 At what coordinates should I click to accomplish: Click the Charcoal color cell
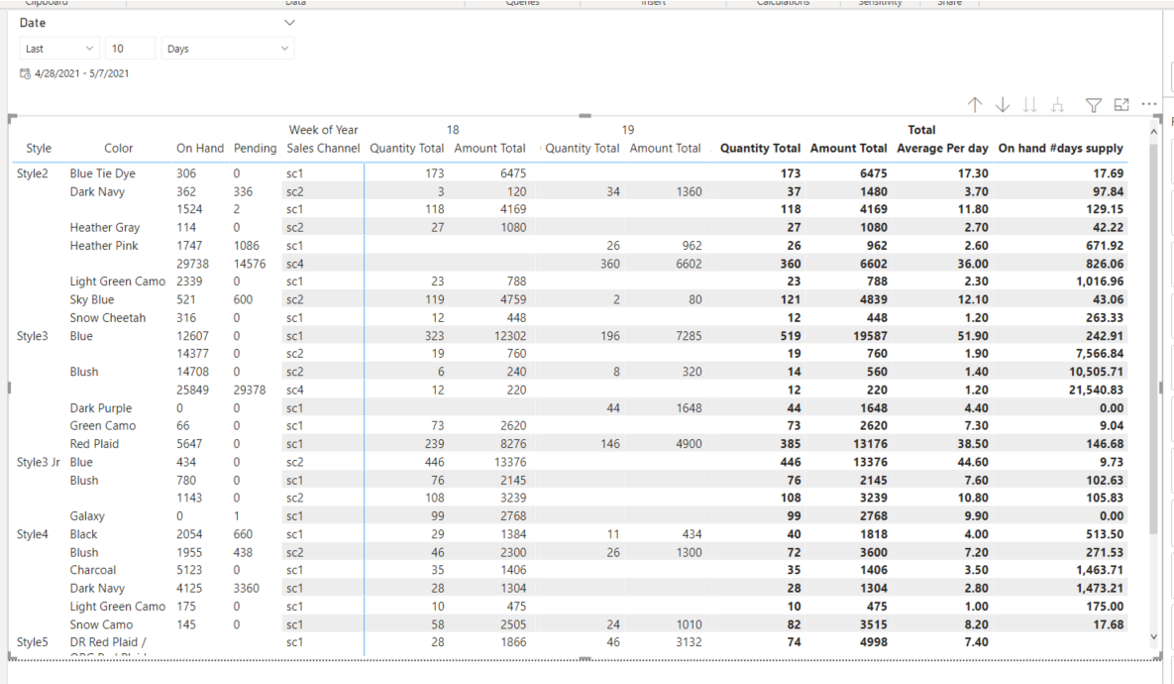pos(93,570)
